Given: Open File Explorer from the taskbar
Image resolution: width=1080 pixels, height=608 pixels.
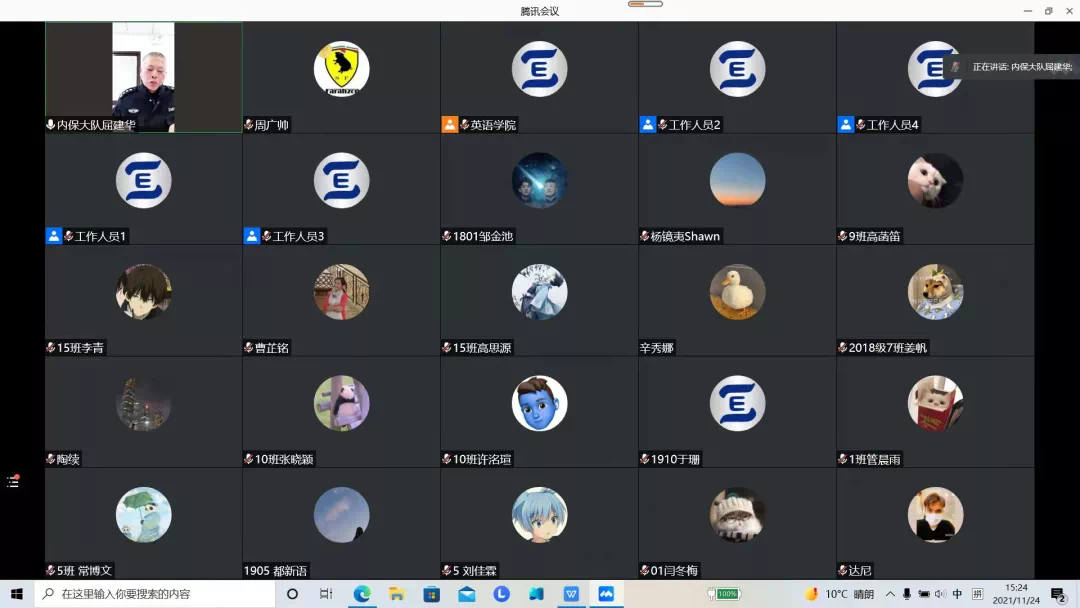Looking at the screenshot, I should tap(397, 594).
